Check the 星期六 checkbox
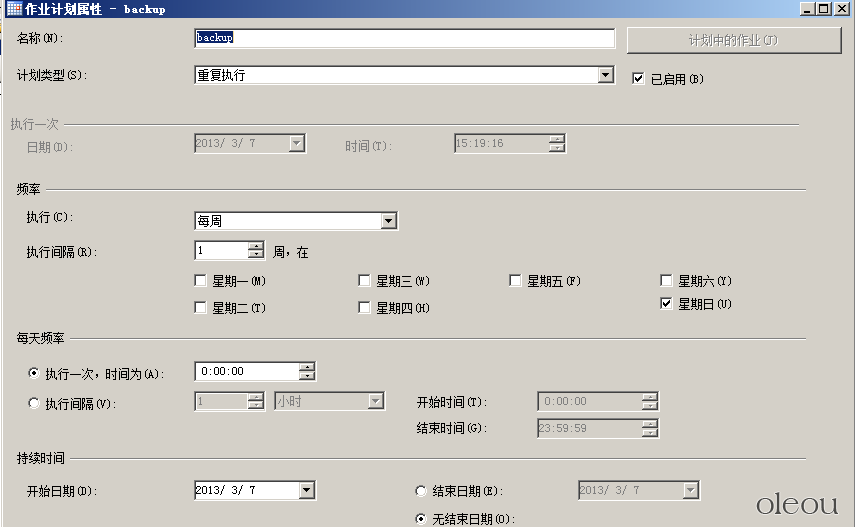855x527 pixels. tap(666, 280)
